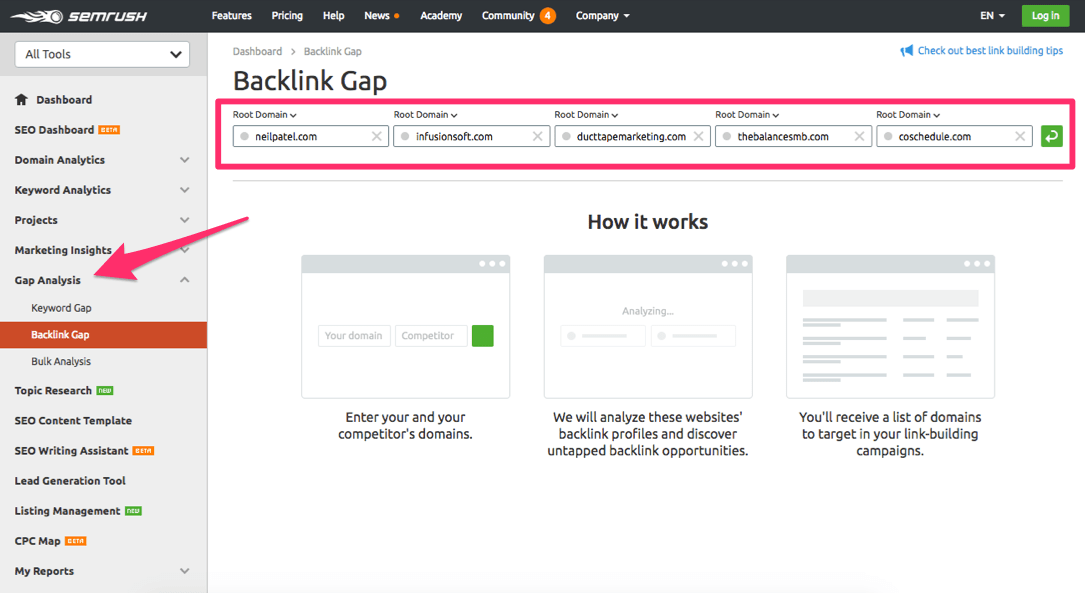This screenshot has height=593, width=1085.
Task: Click the Analyzing illustration card
Action: click(x=648, y=327)
